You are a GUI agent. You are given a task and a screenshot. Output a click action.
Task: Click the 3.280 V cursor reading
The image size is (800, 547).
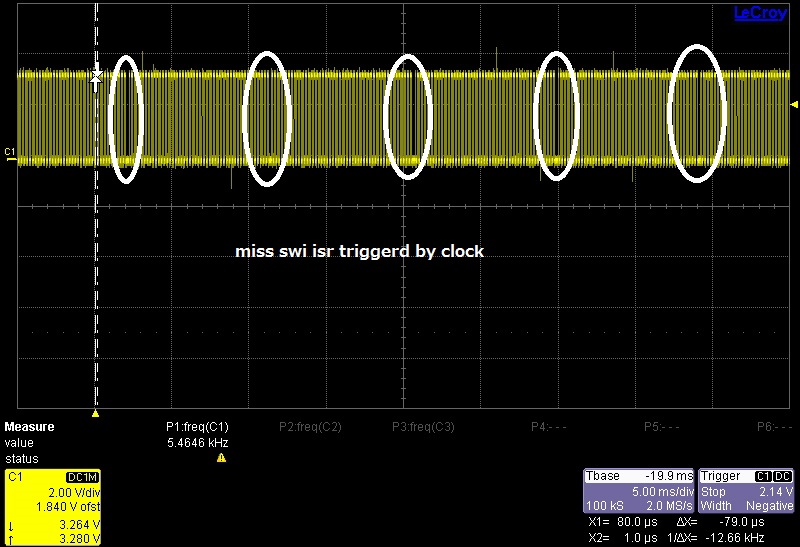click(80, 539)
